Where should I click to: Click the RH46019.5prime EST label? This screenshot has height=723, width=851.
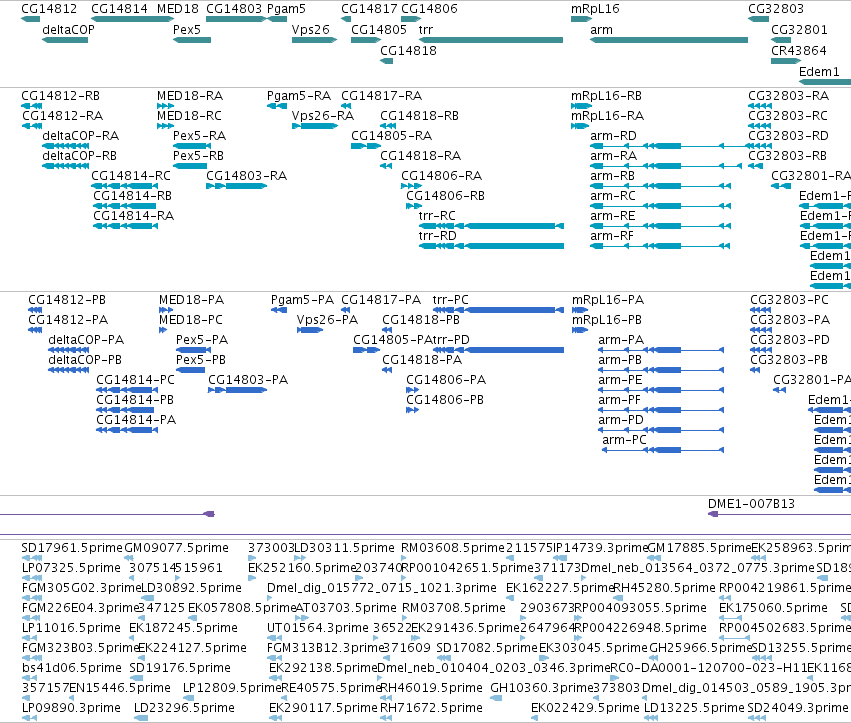point(431,688)
